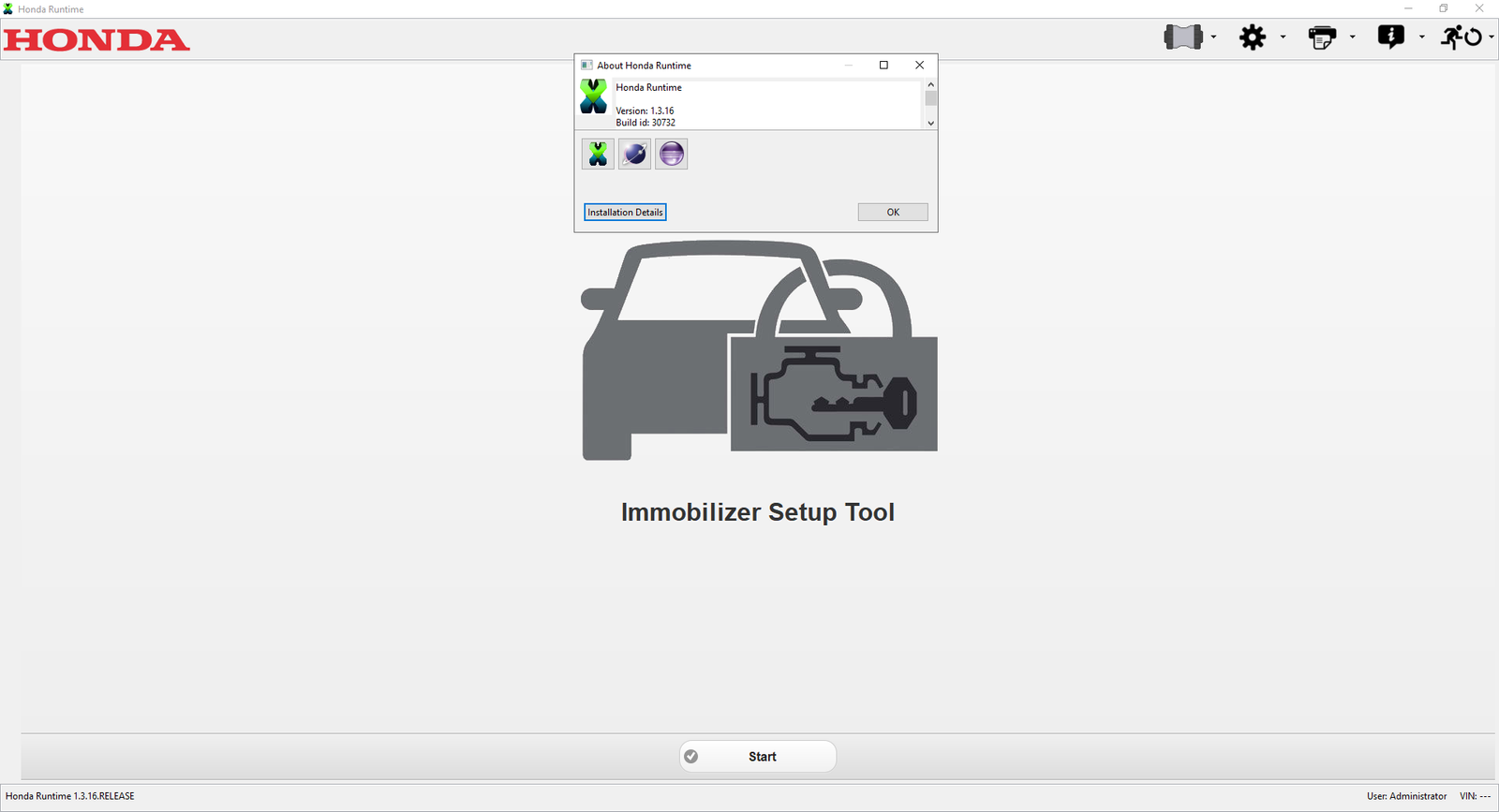Close the main Honda Runtime window

pos(1479,8)
